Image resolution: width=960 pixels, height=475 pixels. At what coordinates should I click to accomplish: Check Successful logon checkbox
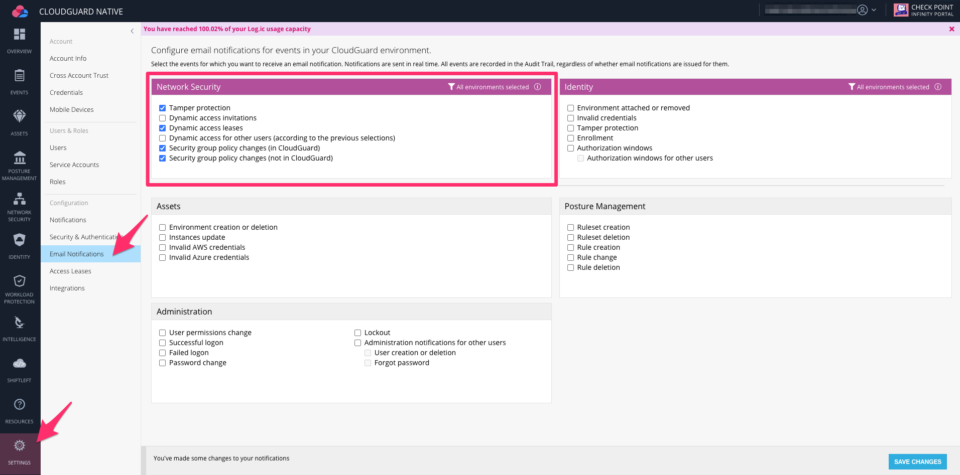[x=162, y=343]
